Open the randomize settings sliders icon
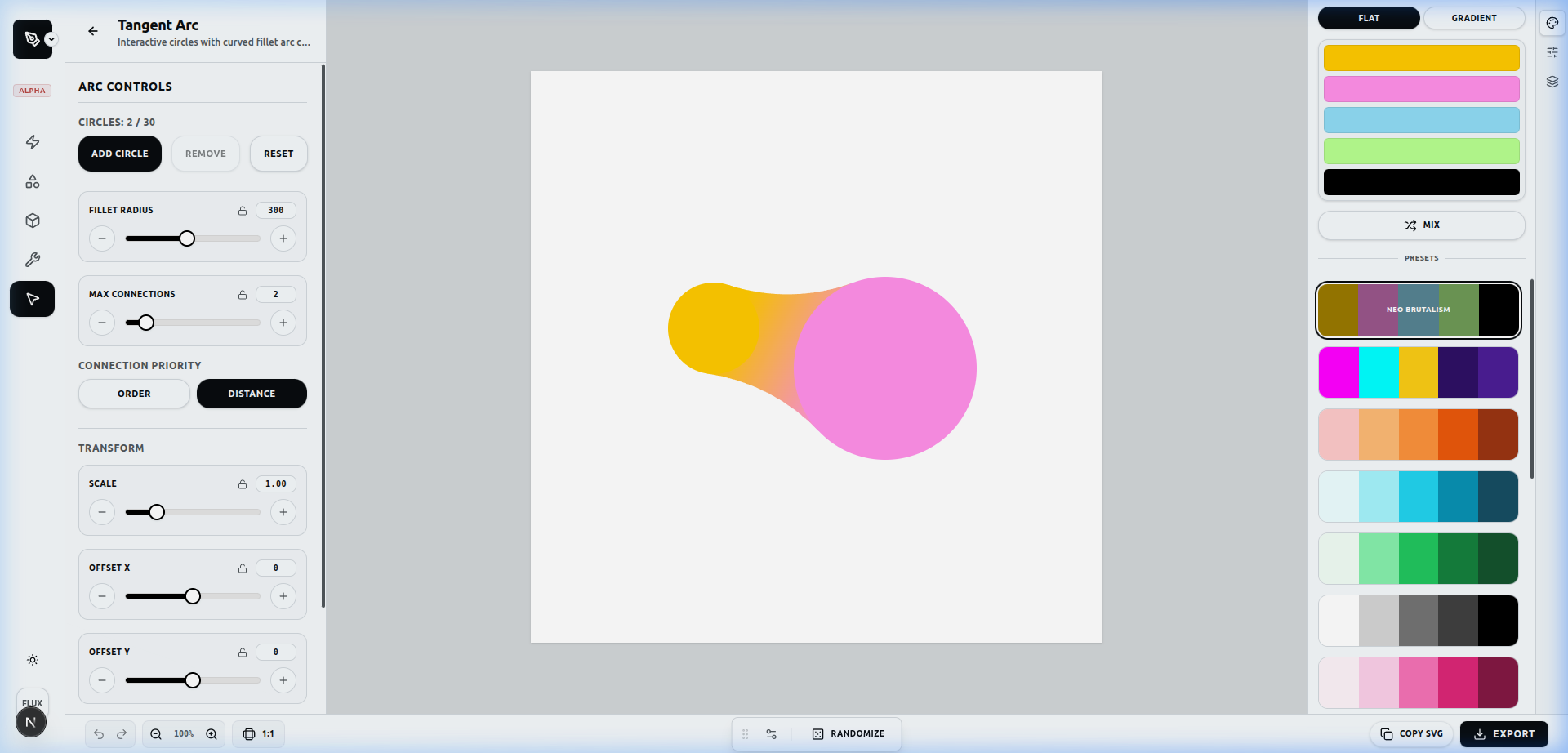 pyautogui.click(x=772, y=734)
